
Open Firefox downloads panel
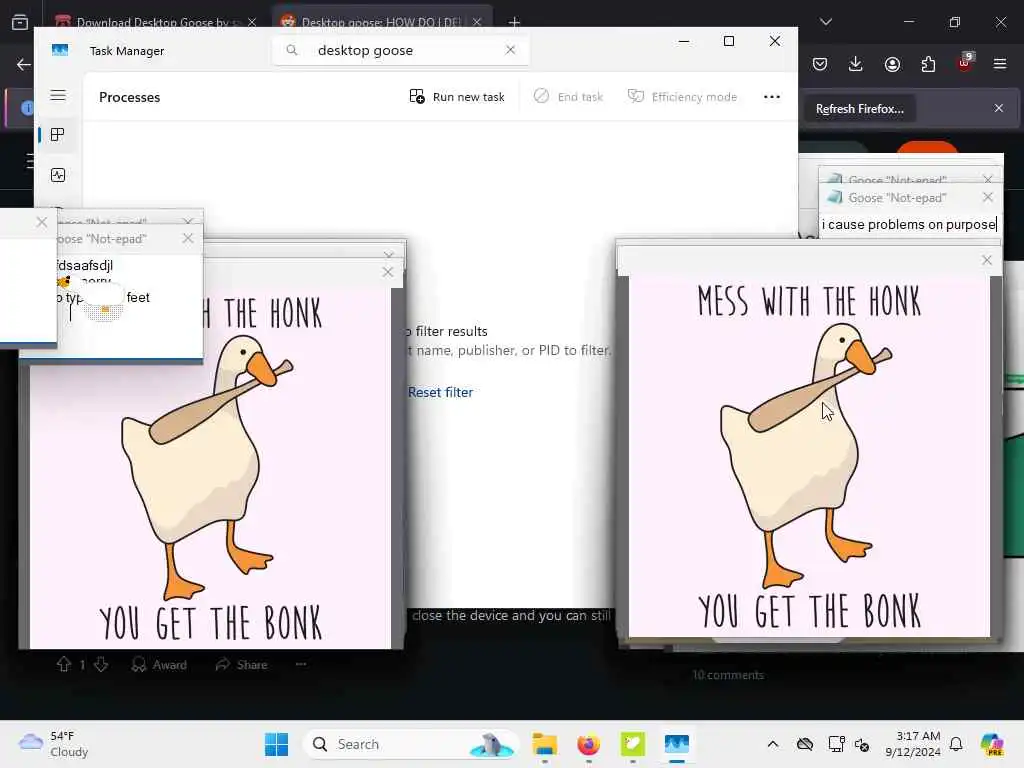click(856, 64)
